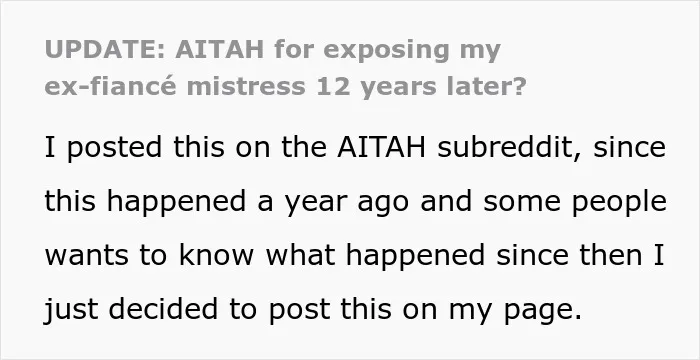This screenshot has width=700, height=360.
Task: Click the word just in the last line
Action: (71, 310)
